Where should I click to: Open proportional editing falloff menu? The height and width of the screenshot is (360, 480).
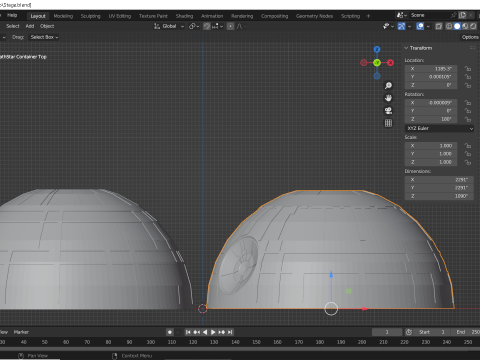pyautogui.click(x=241, y=26)
